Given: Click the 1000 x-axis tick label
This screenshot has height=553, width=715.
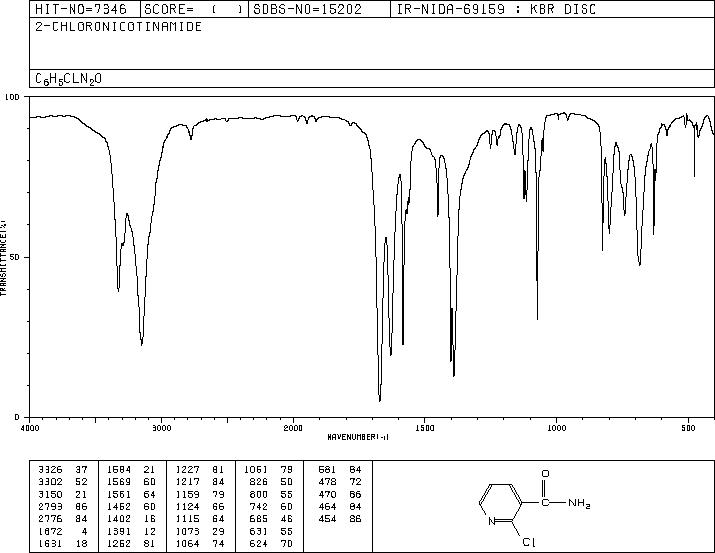Looking at the screenshot, I should tap(556, 428).
